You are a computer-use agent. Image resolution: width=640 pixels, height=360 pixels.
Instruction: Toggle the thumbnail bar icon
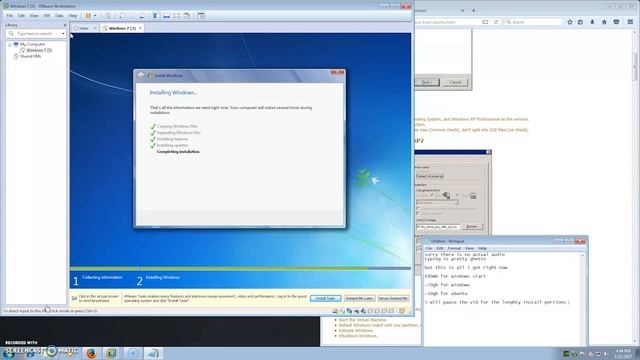point(167,16)
